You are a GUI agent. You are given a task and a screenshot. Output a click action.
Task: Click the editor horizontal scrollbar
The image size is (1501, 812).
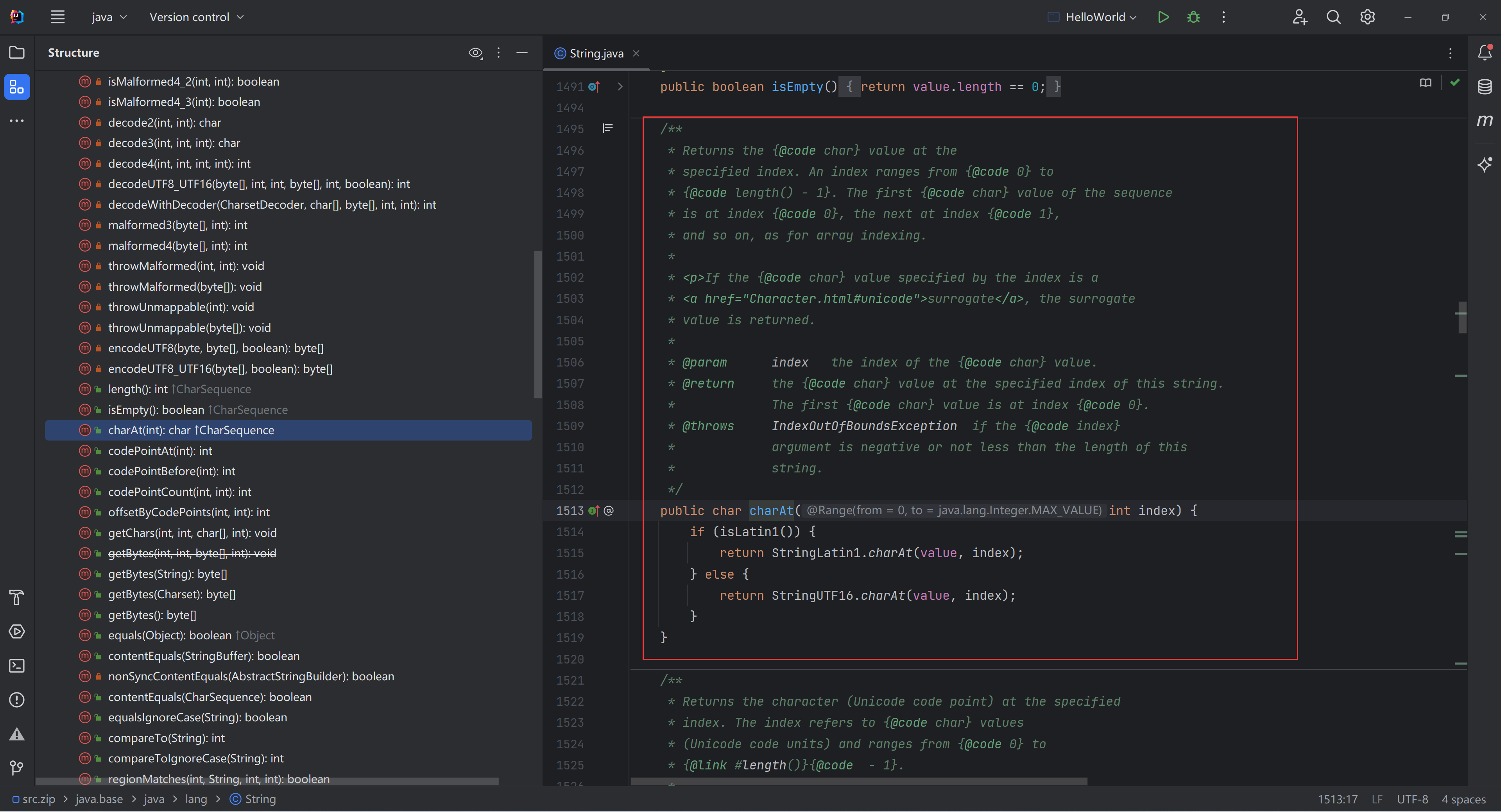pyautogui.click(x=859, y=782)
